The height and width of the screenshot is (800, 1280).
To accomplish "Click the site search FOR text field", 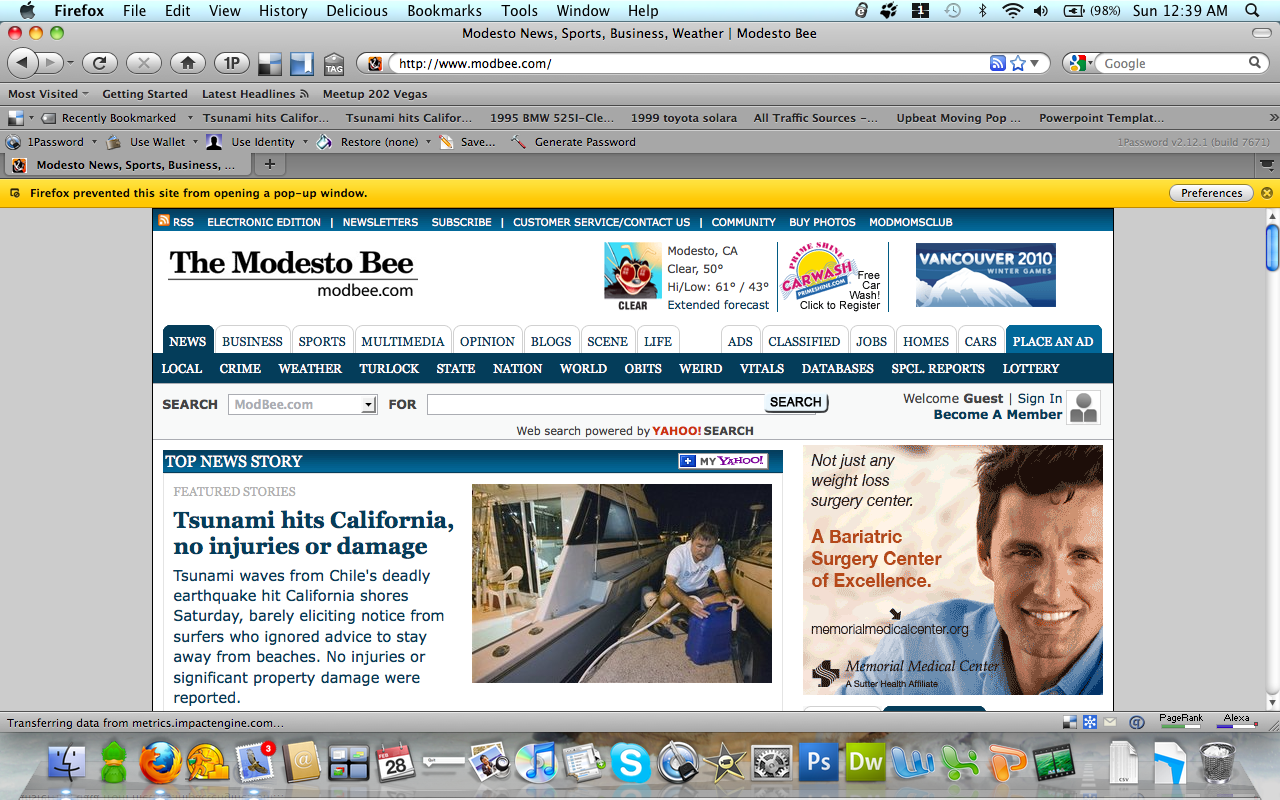I will coord(596,404).
